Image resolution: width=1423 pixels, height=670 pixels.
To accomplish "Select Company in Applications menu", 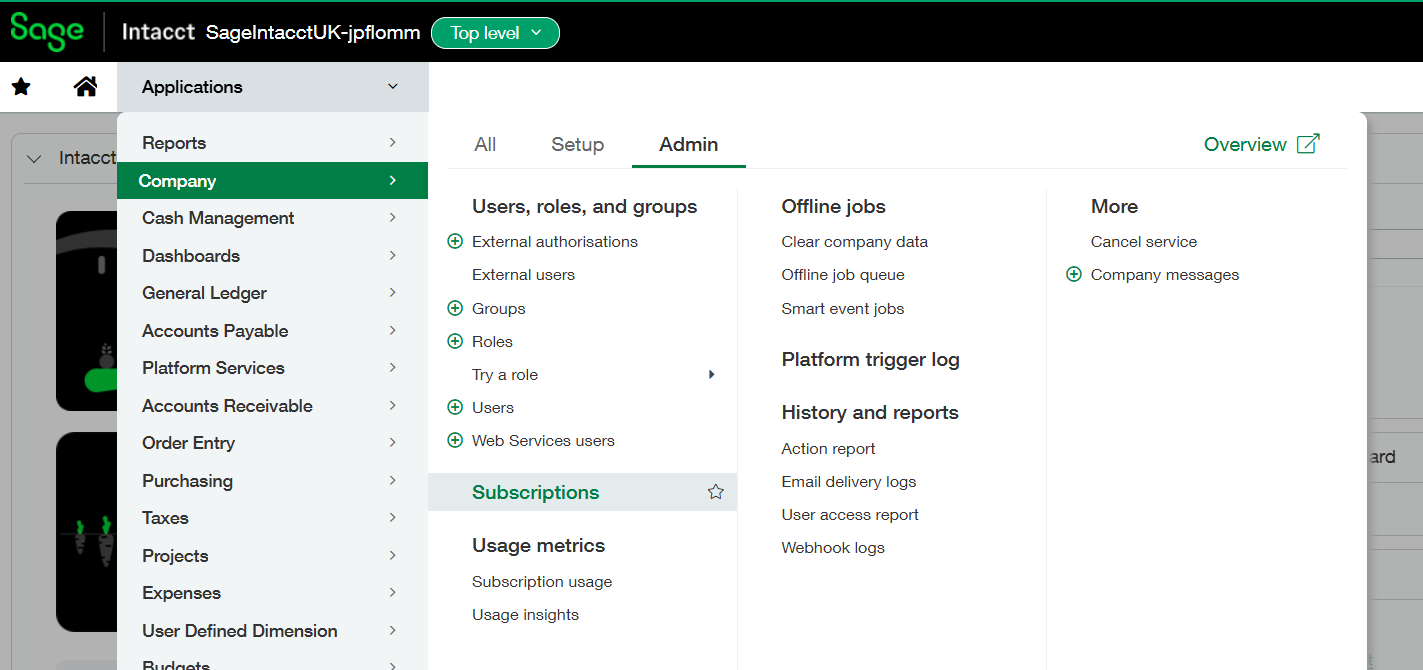I will [272, 181].
